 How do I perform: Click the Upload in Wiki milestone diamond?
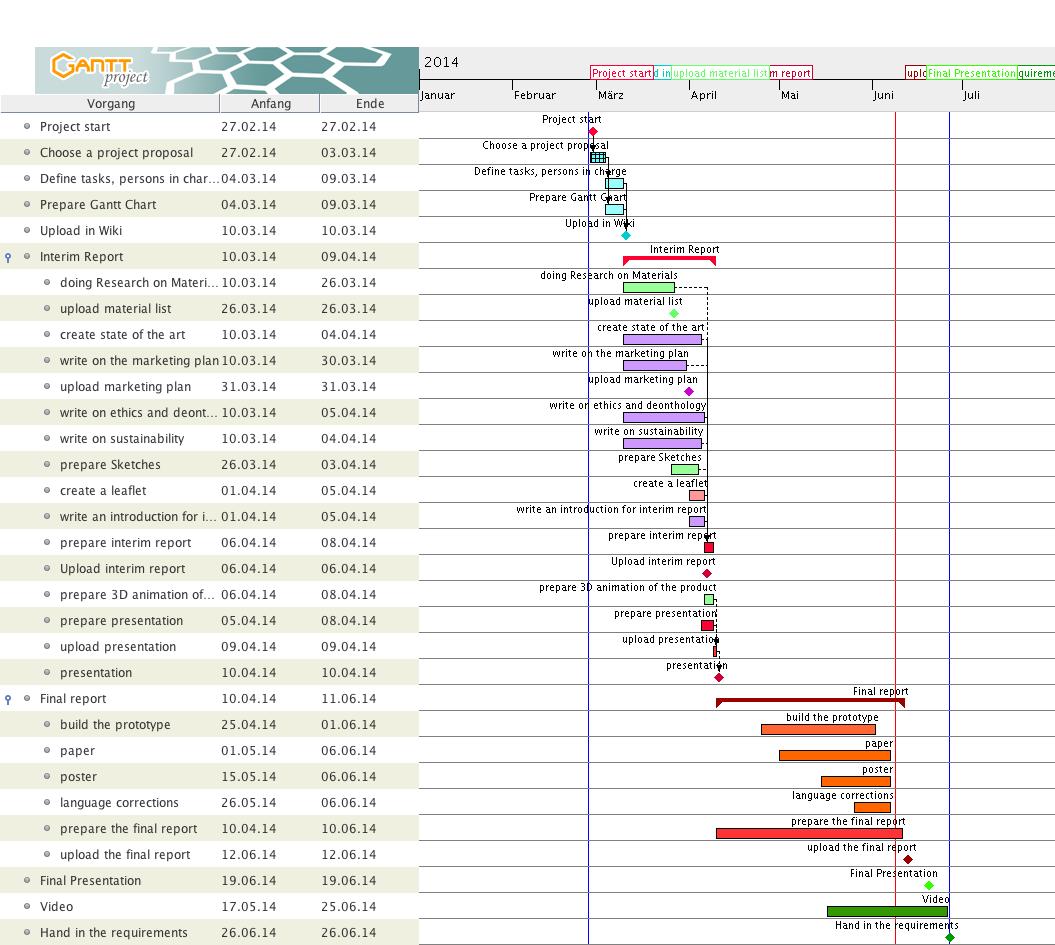(x=626, y=236)
